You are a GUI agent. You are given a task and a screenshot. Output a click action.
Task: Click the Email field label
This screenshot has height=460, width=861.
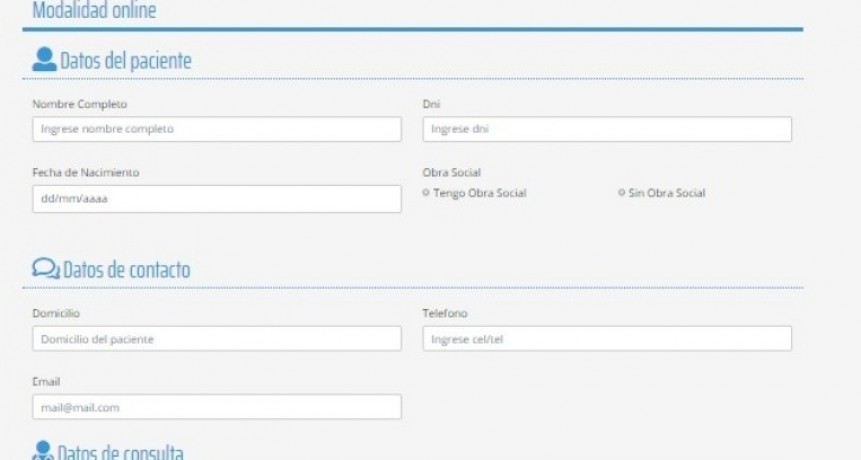coord(47,381)
